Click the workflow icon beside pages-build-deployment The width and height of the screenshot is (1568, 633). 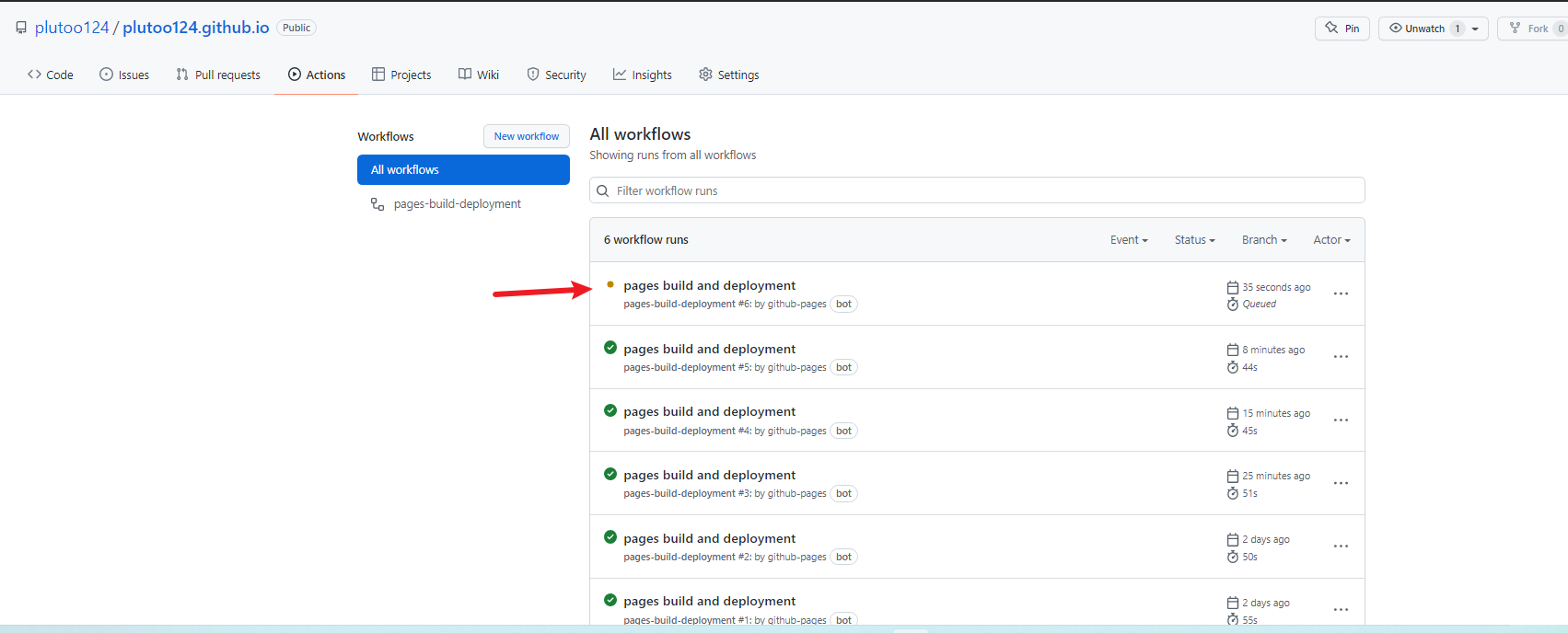(377, 203)
